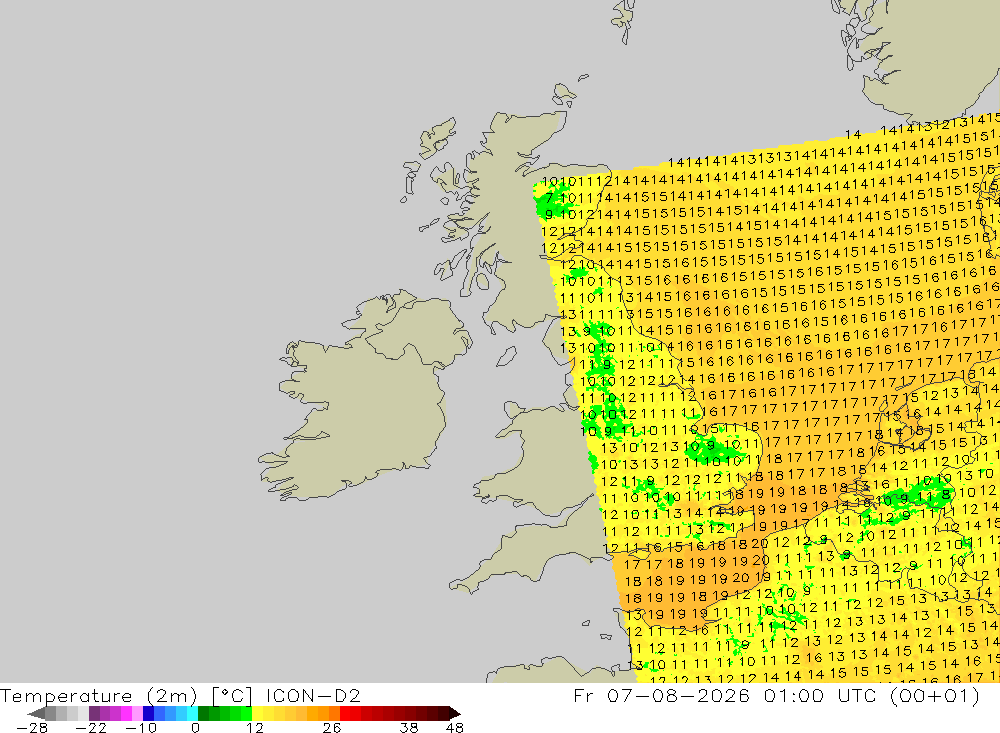Screen dimensions: 1000x733
Task: Click the 'Temperature (2m) [°C] ICON-D2' title
Action: [180, 695]
